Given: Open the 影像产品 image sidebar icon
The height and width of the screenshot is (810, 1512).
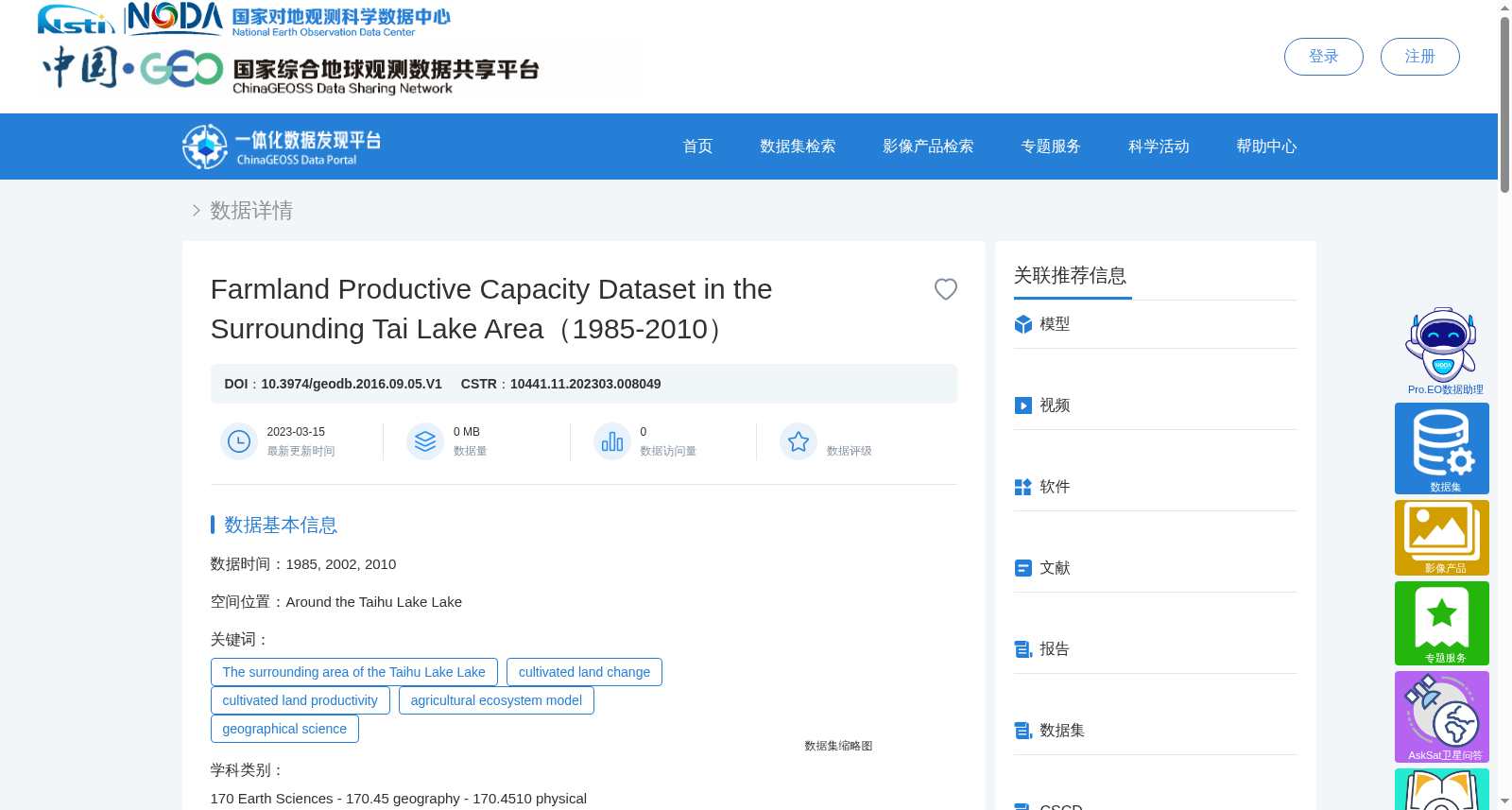Looking at the screenshot, I should click(1442, 538).
